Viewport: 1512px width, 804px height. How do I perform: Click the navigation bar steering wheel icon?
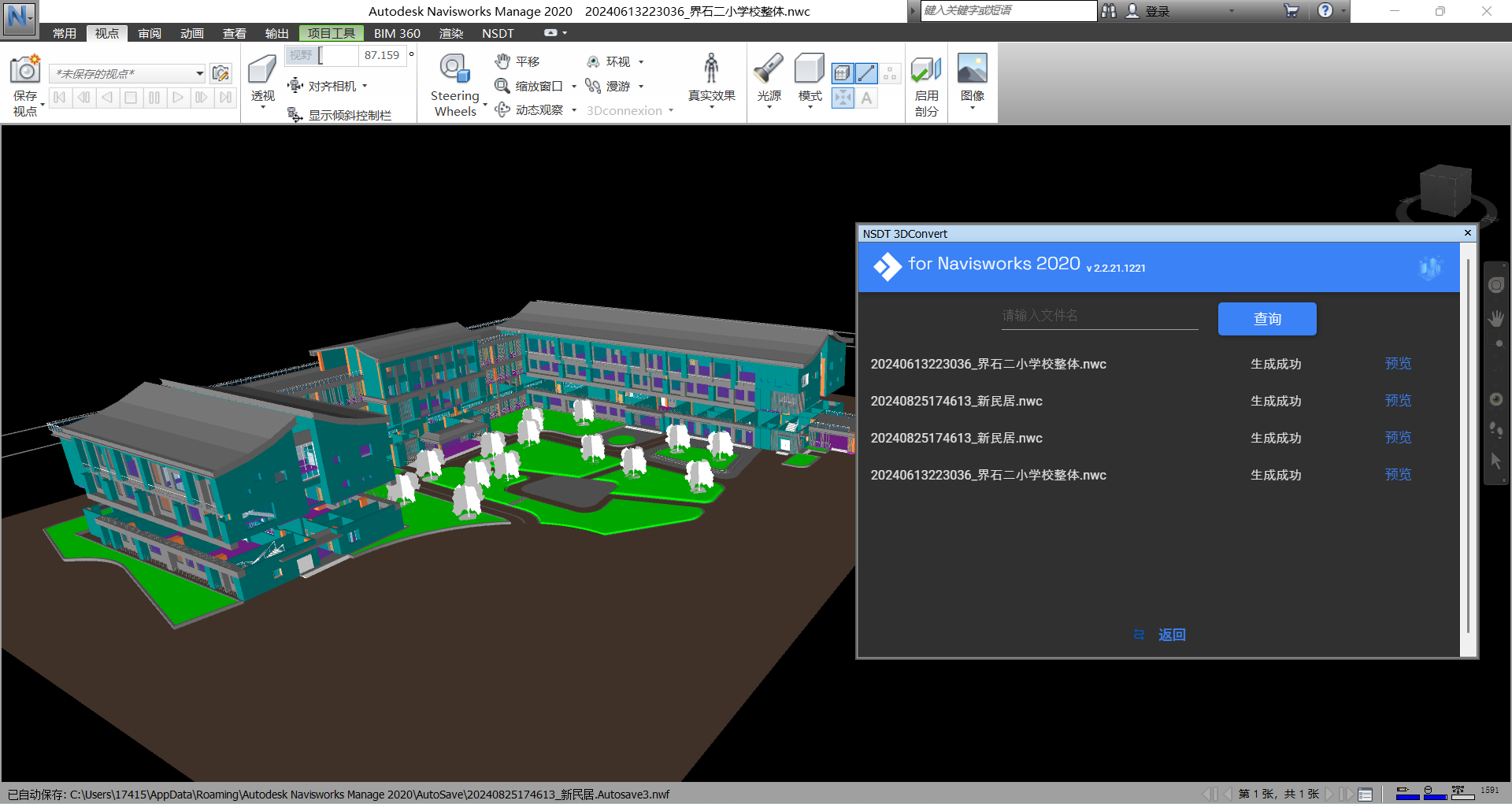click(1496, 285)
